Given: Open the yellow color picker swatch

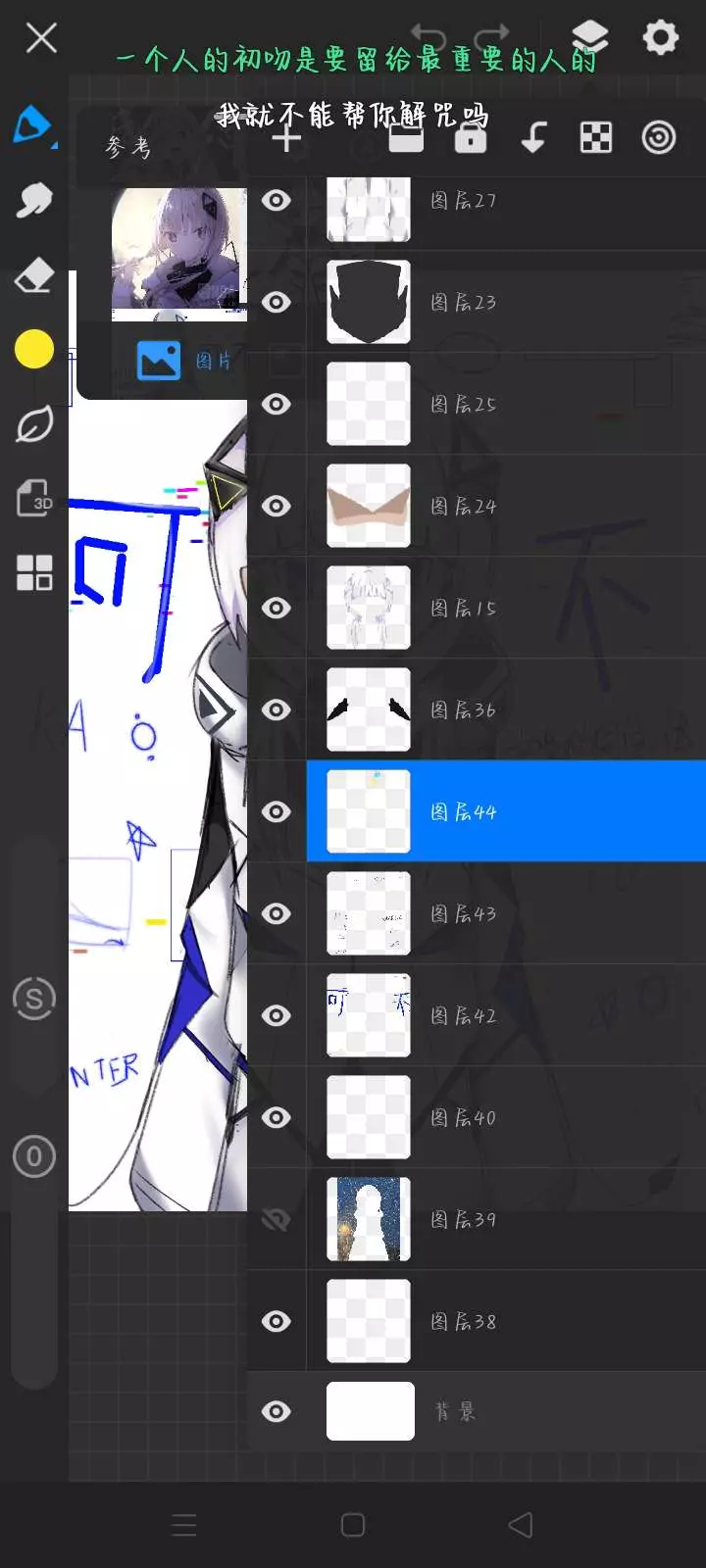Looking at the screenshot, I should point(34,349).
